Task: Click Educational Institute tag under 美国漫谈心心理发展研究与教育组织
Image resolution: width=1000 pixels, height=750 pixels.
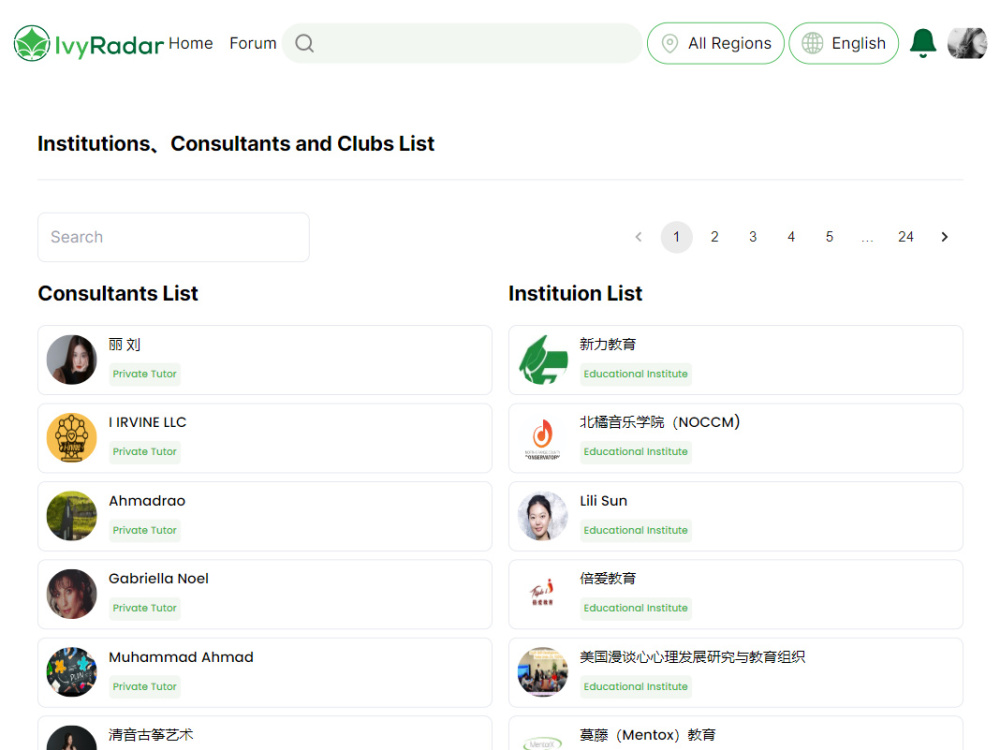Action: (x=636, y=686)
